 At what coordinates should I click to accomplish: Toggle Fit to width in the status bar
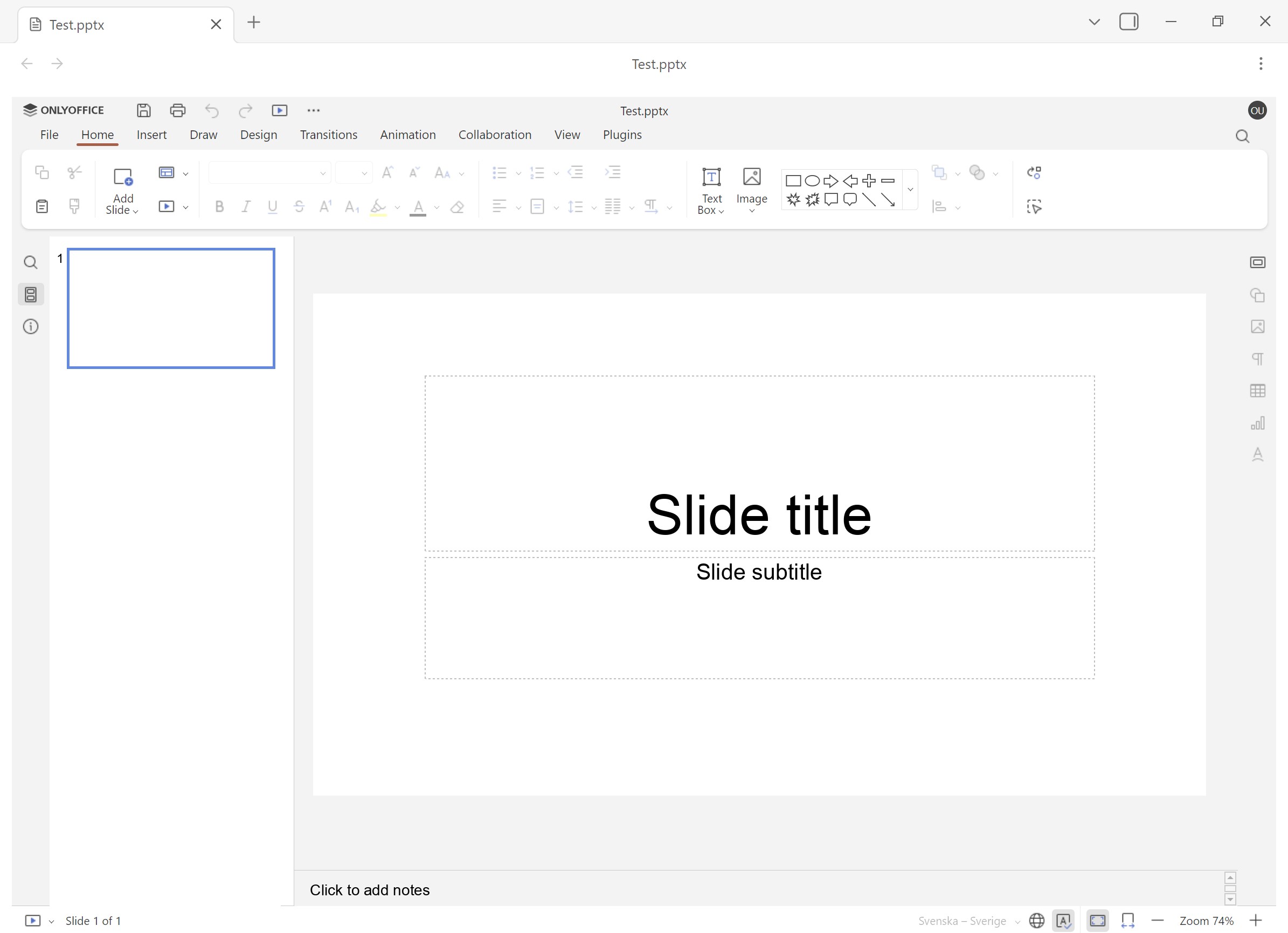tap(1128, 921)
